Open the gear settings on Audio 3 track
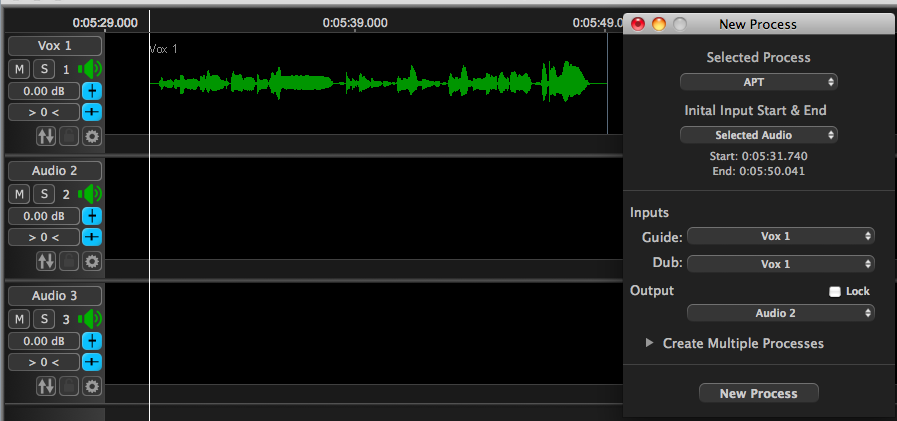This screenshot has height=421, width=897. pos(92,385)
